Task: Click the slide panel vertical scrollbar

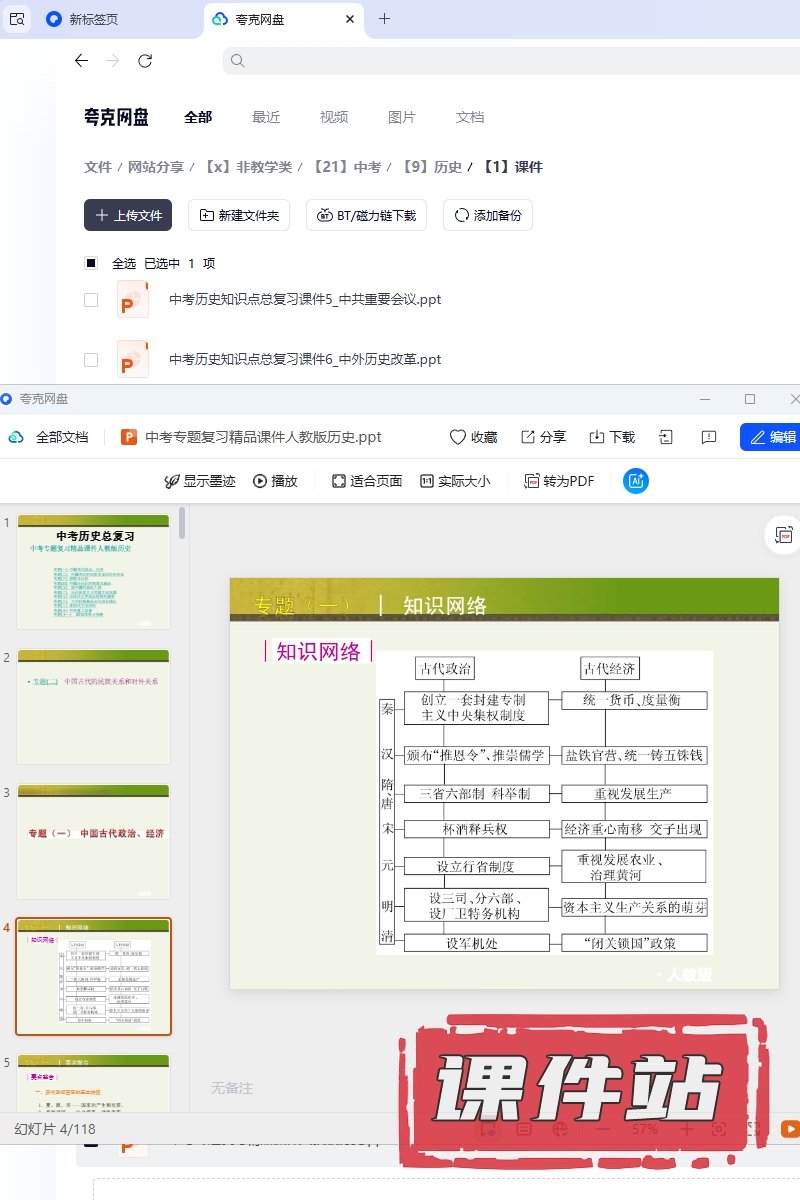Action: [182, 524]
